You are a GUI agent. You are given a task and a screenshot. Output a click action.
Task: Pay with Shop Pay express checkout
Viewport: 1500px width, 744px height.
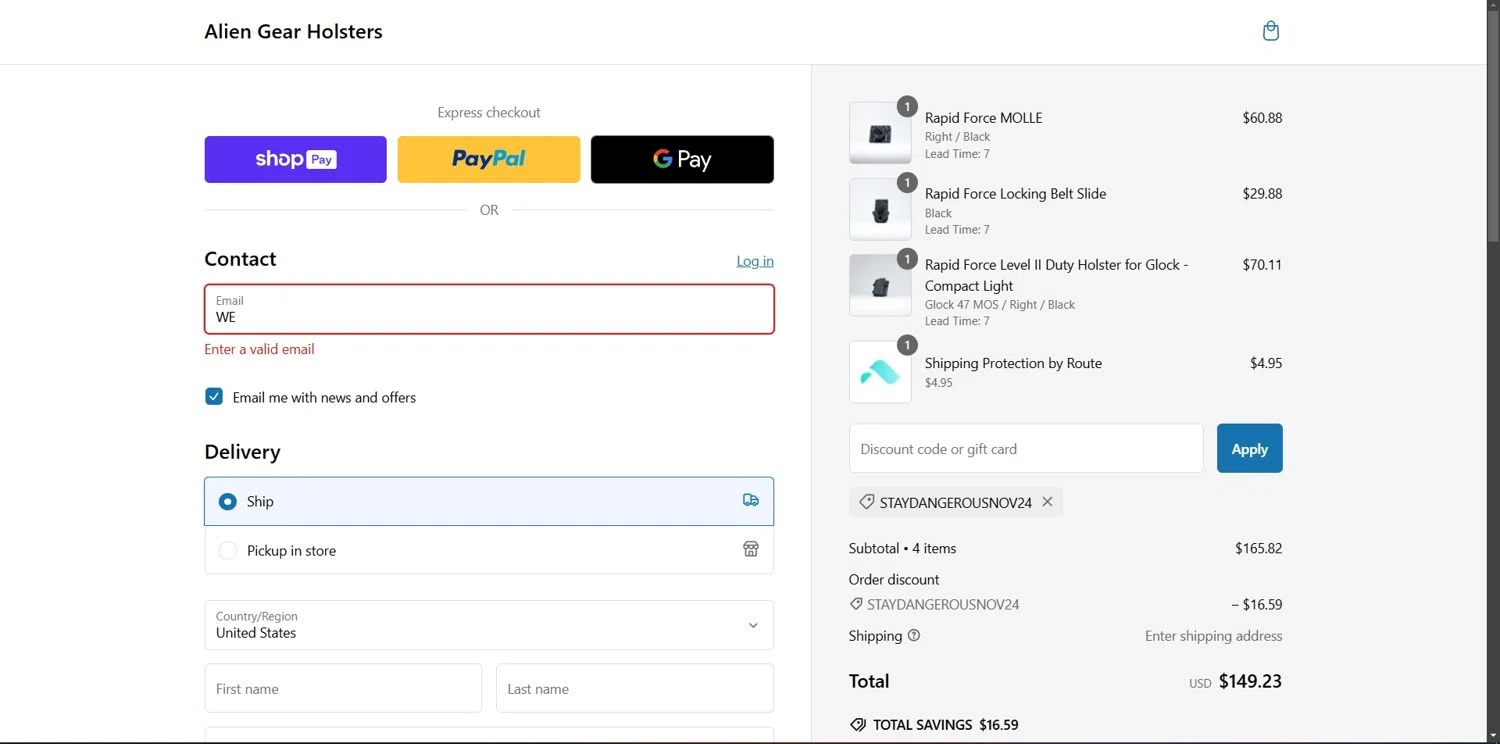click(x=295, y=159)
